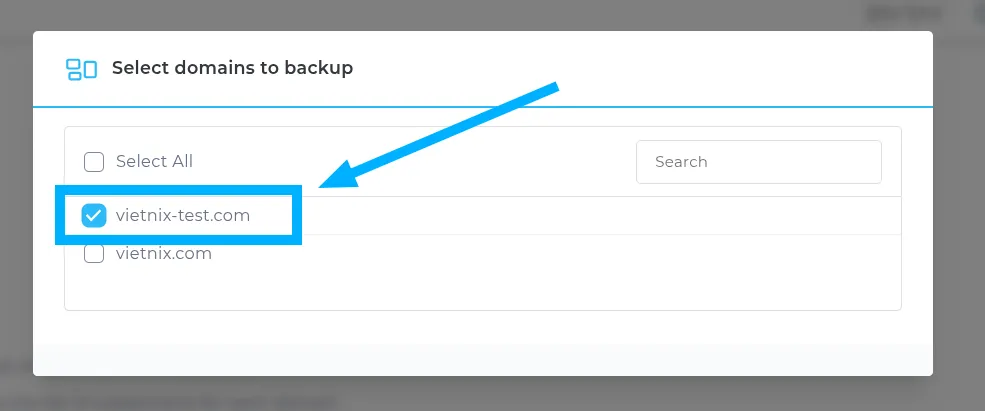The image size is (985, 411).
Task: Click the vietnix.com domain label
Action: click(x=164, y=254)
